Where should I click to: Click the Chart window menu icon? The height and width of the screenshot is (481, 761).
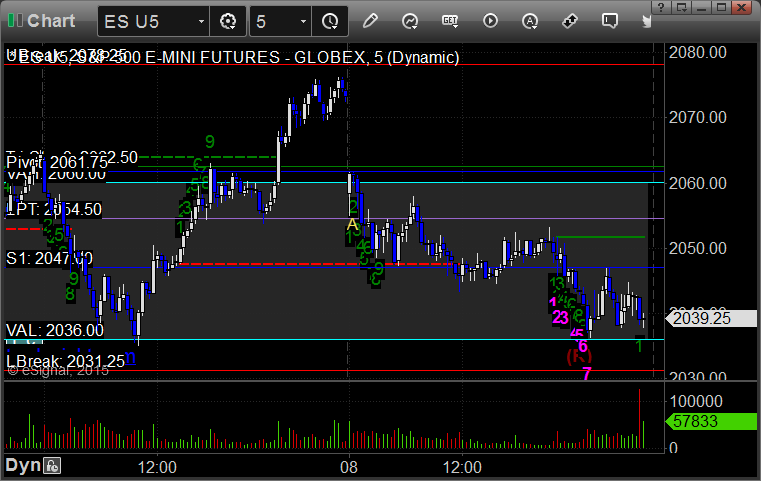tap(15, 20)
